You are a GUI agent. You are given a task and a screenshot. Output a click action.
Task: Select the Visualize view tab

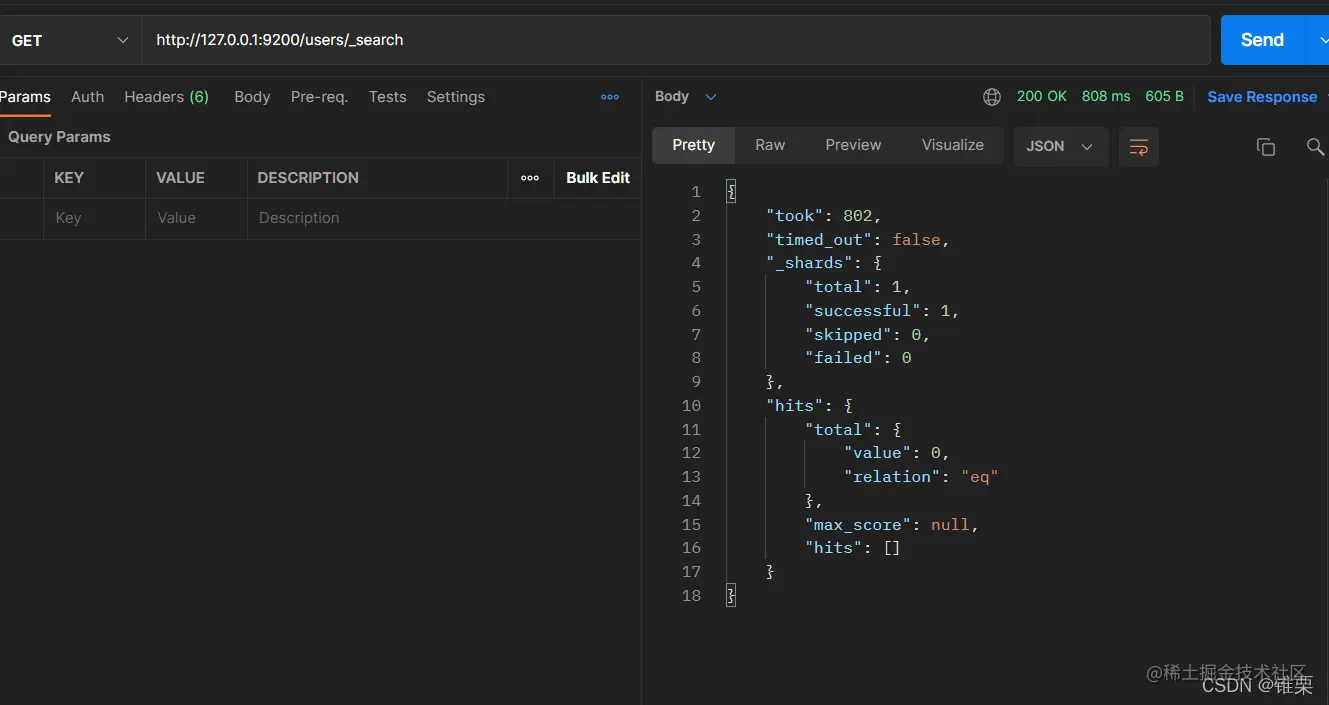click(x=953, y=145)
